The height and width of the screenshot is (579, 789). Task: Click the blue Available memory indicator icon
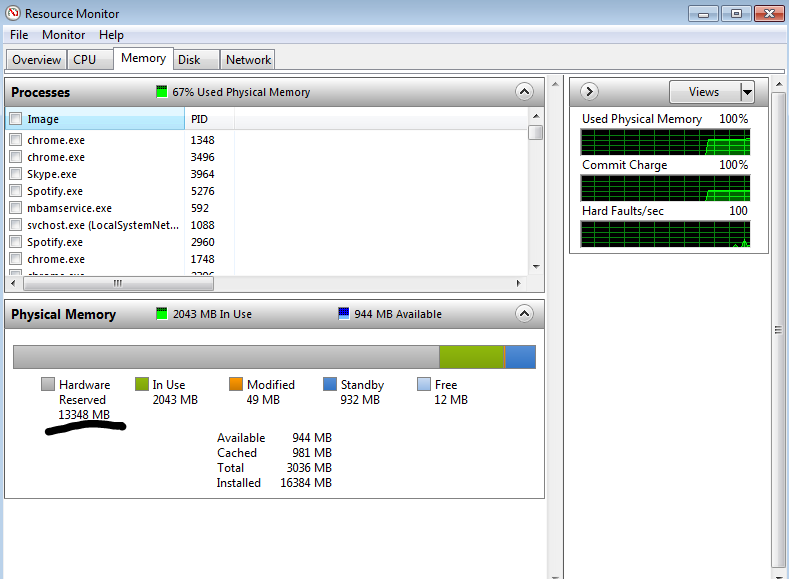point(344,313)
